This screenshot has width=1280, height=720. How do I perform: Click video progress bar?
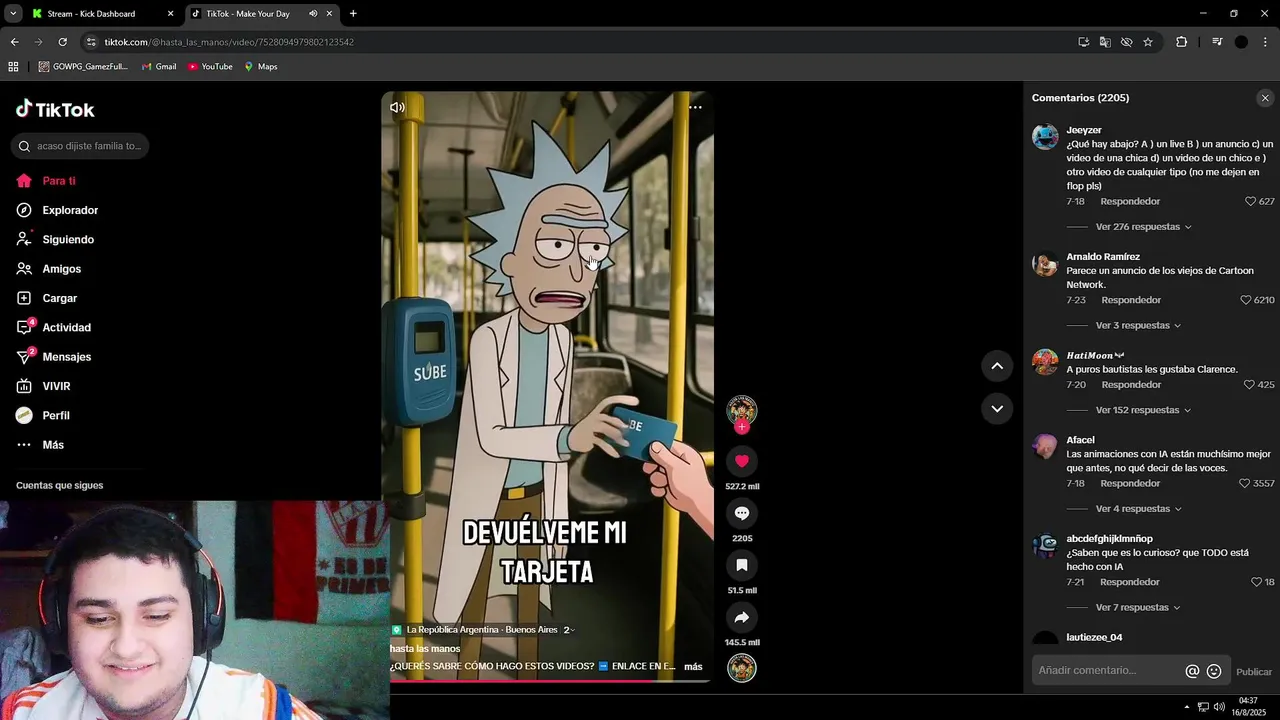coord(550,681)
